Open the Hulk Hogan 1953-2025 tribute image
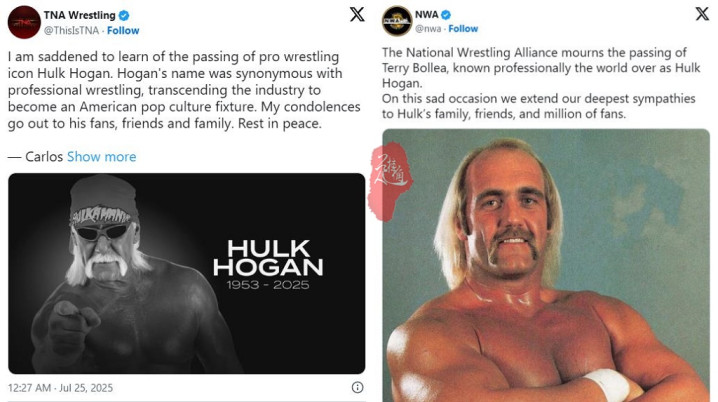The image size is (718, 402). tap(186, 273)
